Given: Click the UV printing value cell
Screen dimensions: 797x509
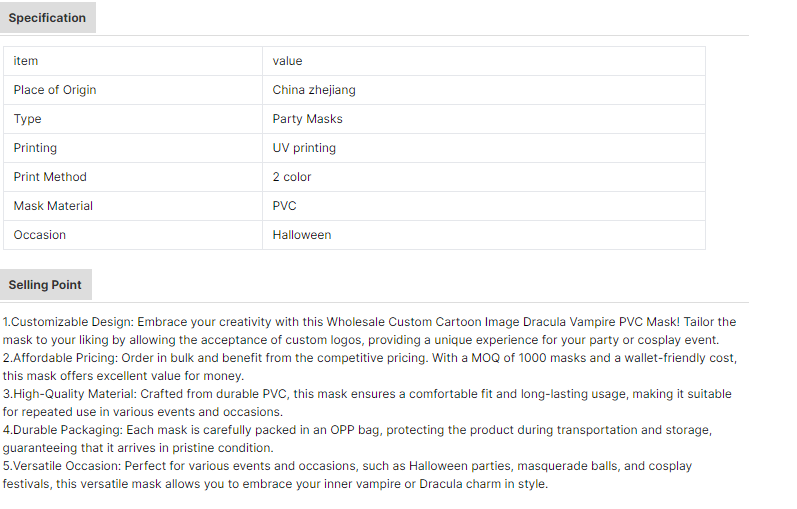Looking at the screenshot, I should 483,148.
